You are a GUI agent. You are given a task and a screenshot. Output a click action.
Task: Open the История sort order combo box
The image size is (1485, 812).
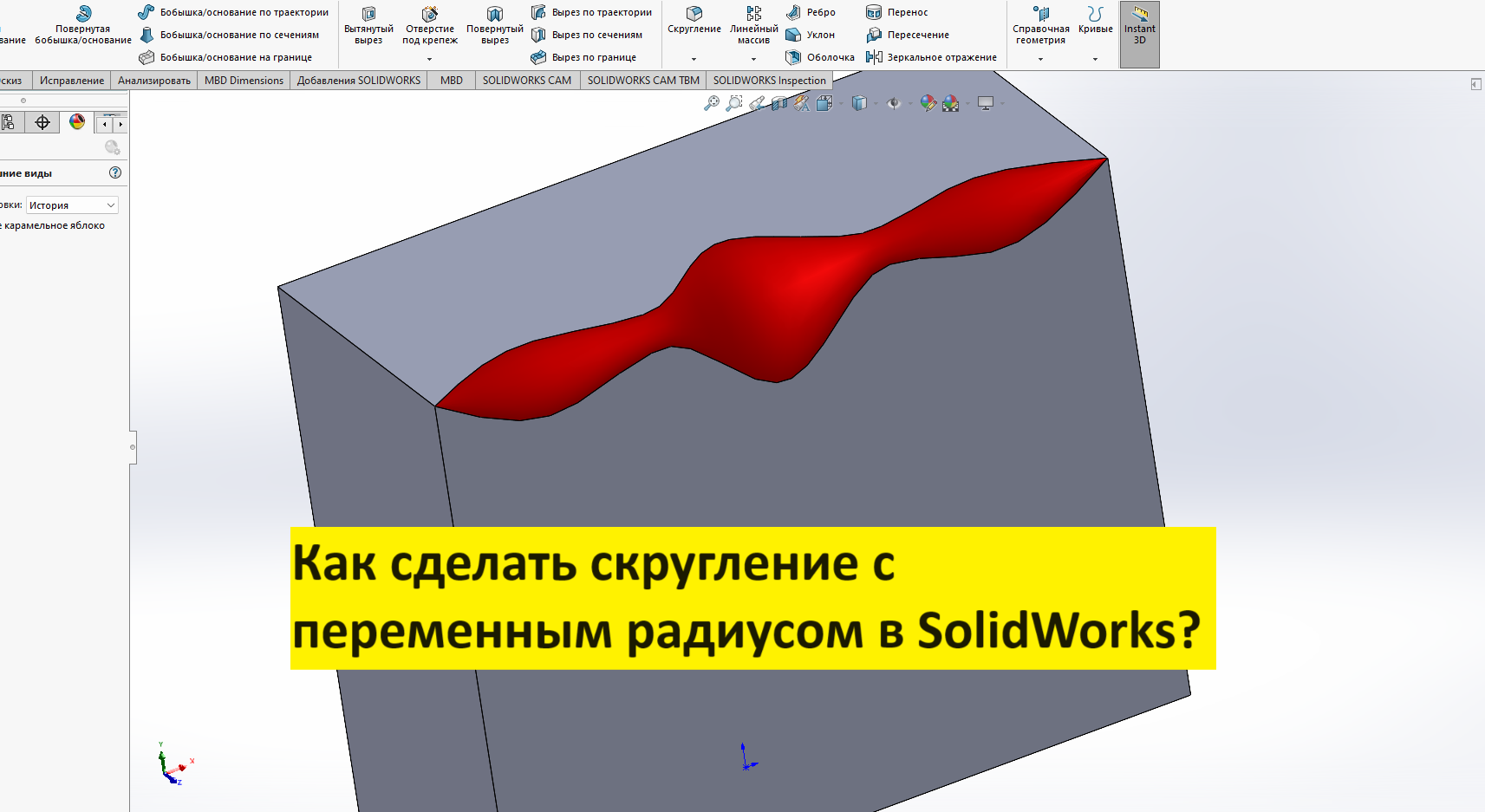click(72, 205)
